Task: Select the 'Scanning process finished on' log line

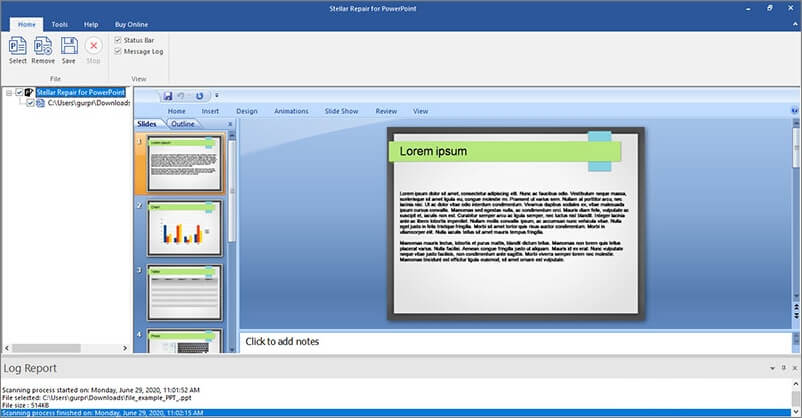Action: [396, 413]
